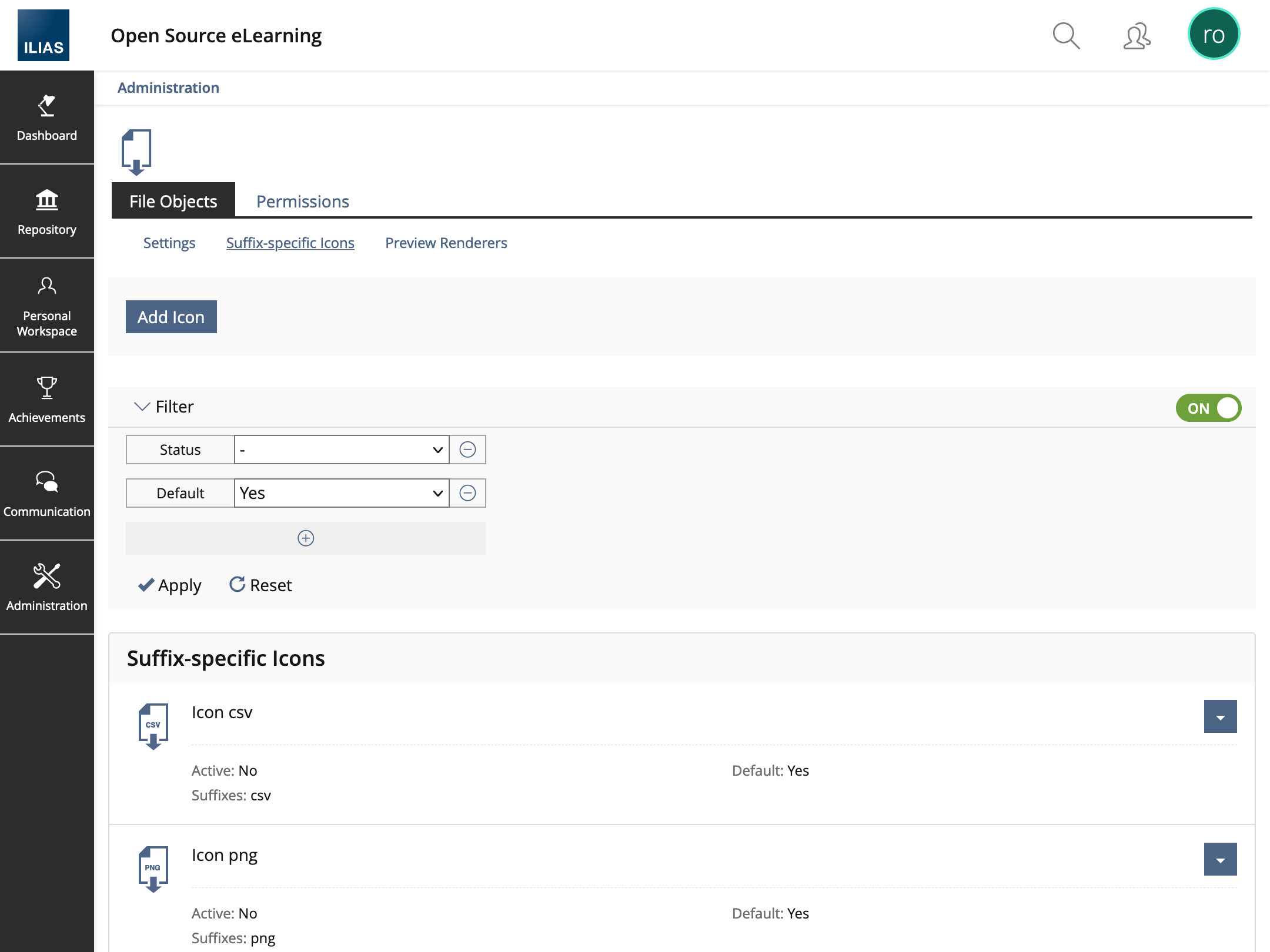Image resolution: width=1270 pixels, height=952 pixels.
Task: Remove the Default filter with minus icon
Action: click(x=467, y=493)
